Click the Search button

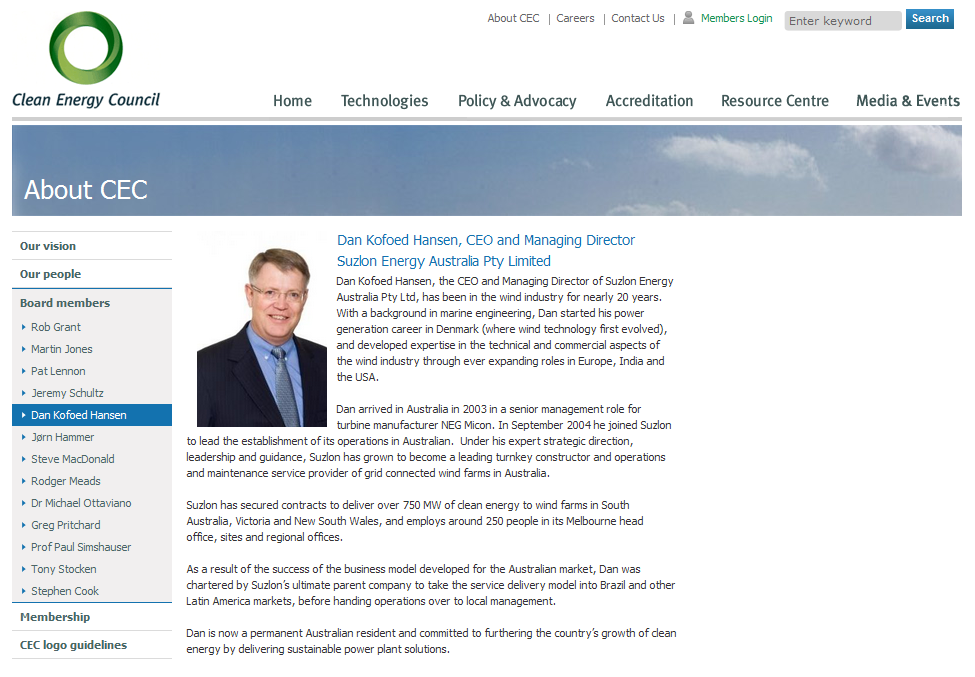point(930,19)
